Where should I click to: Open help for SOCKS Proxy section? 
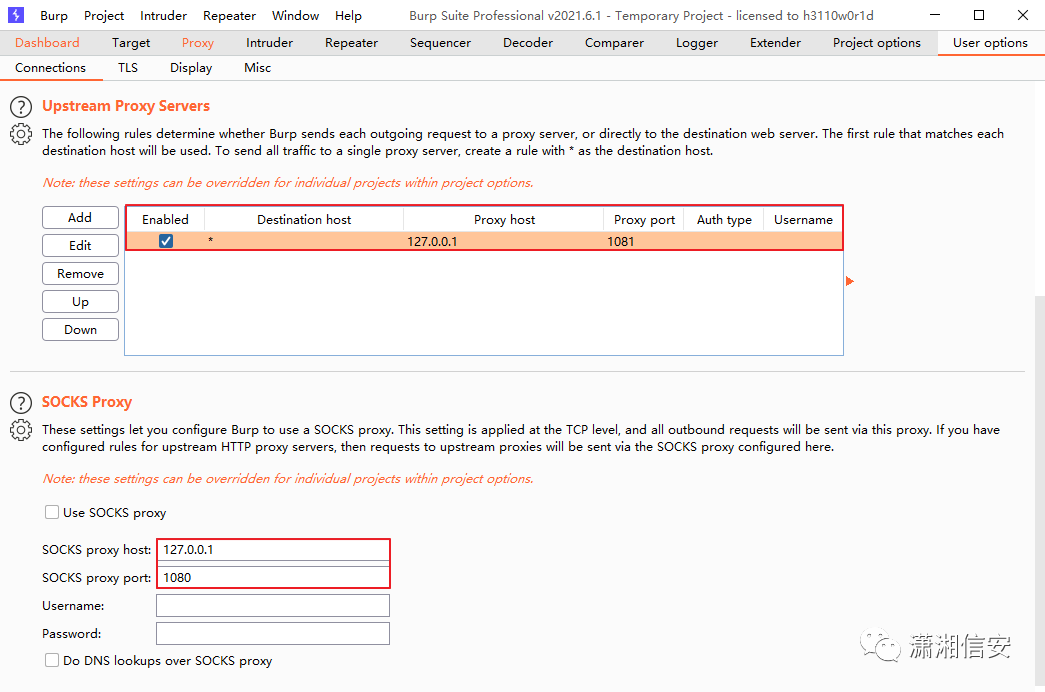tap(21, 403)
